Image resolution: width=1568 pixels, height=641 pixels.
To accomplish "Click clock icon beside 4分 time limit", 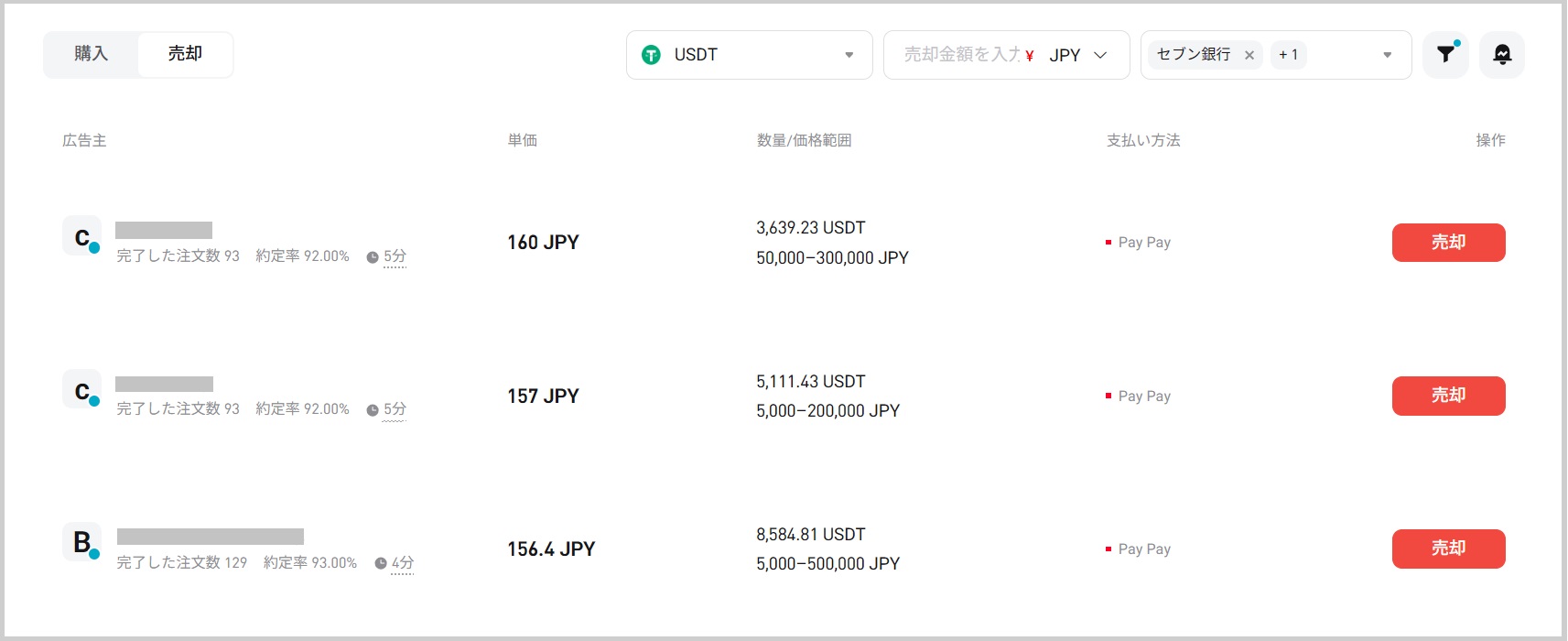I will pyautogui.click(x=381, y=563).
